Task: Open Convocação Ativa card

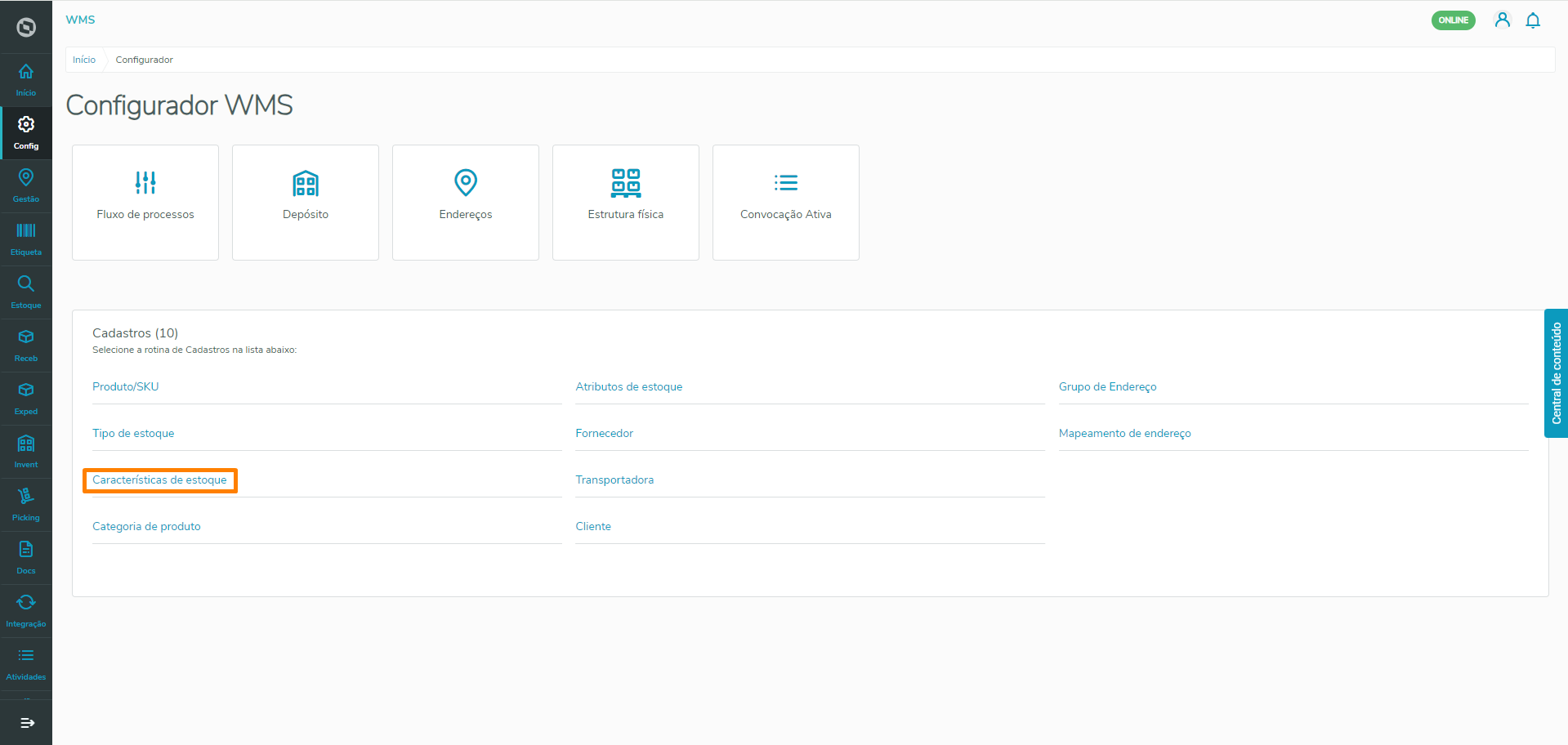Action: coord(786,203)
